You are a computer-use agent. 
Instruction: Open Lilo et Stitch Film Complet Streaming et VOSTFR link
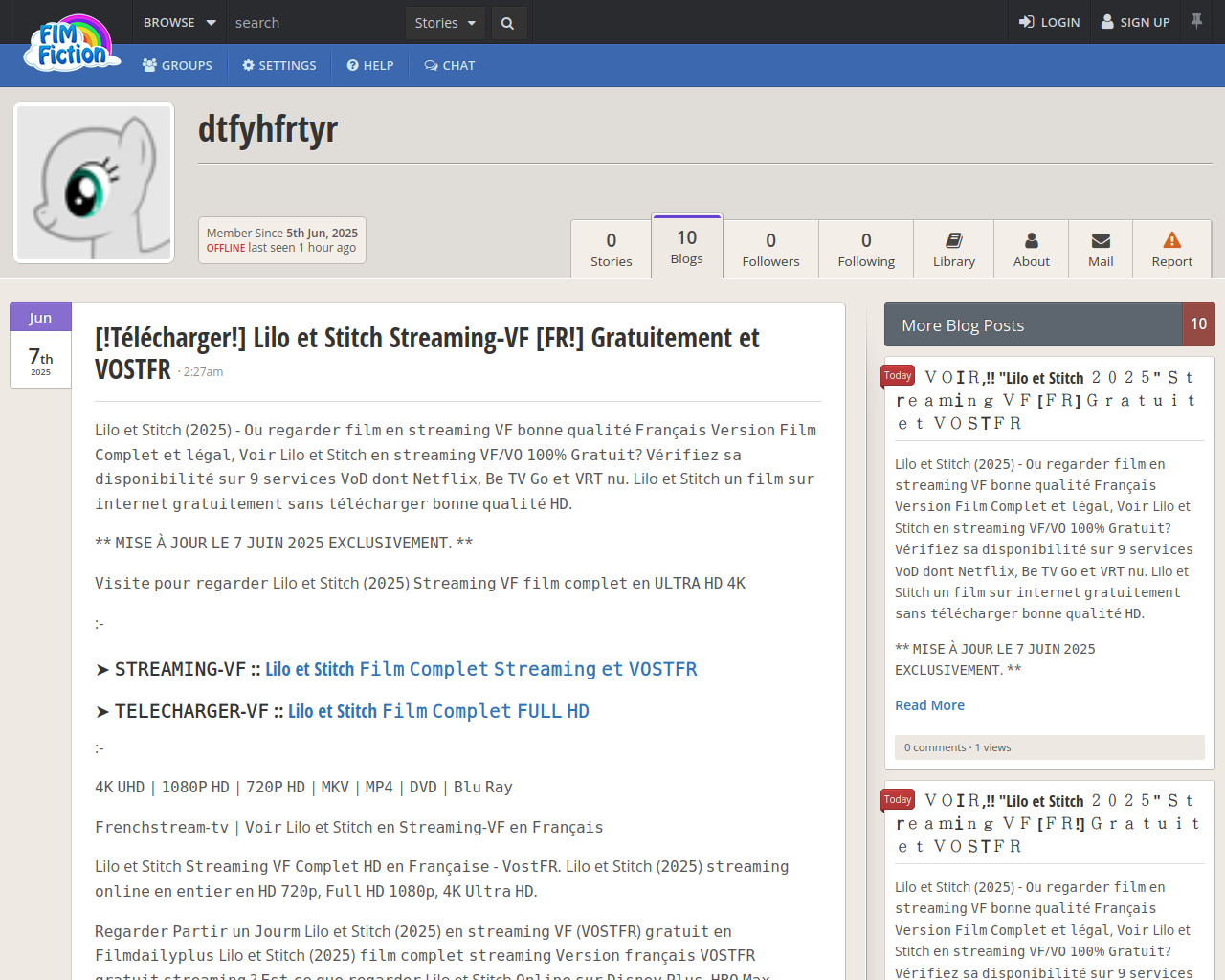coord(481,669)
